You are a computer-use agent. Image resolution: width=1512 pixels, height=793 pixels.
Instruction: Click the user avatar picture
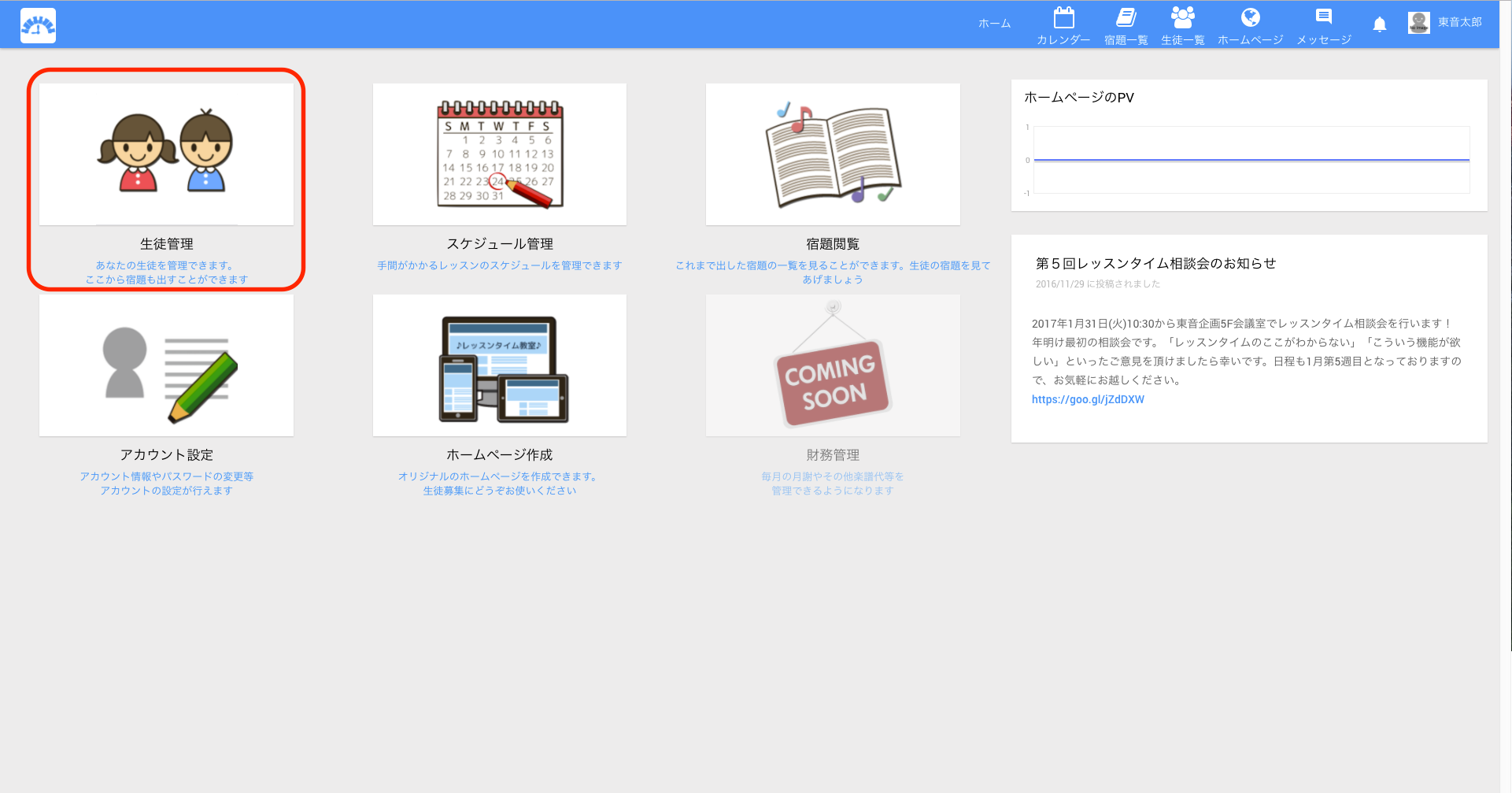pyautogui.click(x=1419, y=23)
